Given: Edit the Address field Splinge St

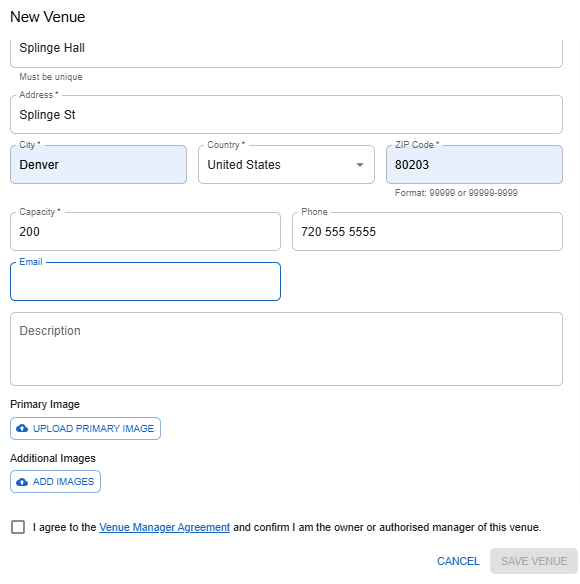Looking at the screenshot, I should click(x=286, y=114).
